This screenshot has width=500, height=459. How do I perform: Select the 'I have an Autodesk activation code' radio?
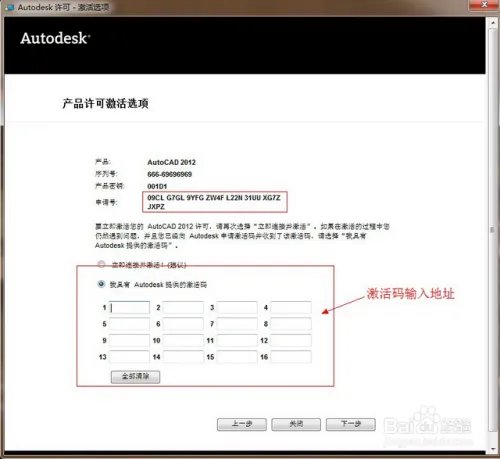(101, 284)
